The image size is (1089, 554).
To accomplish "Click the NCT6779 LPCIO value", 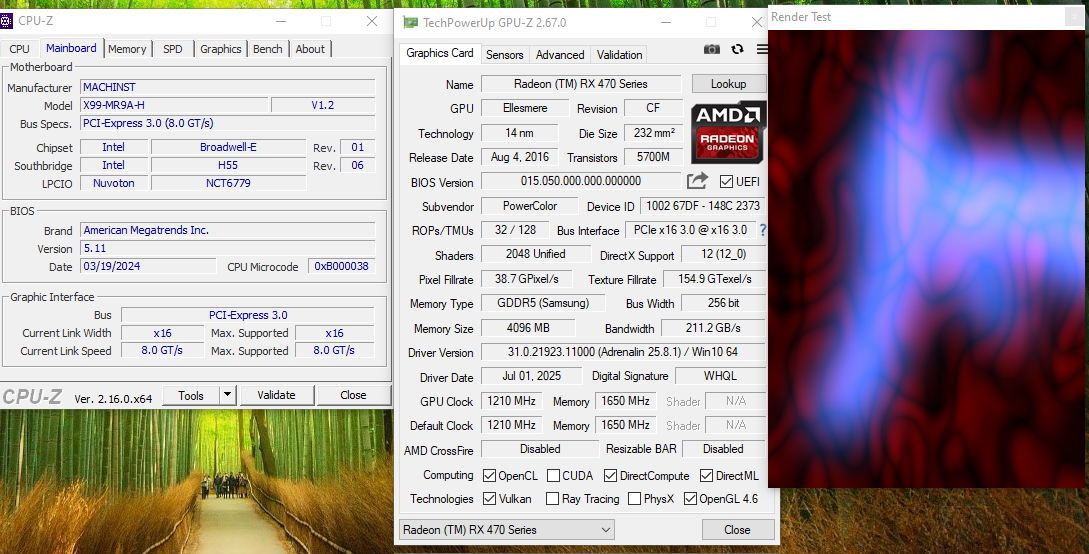I will click(x=228, y=183).
